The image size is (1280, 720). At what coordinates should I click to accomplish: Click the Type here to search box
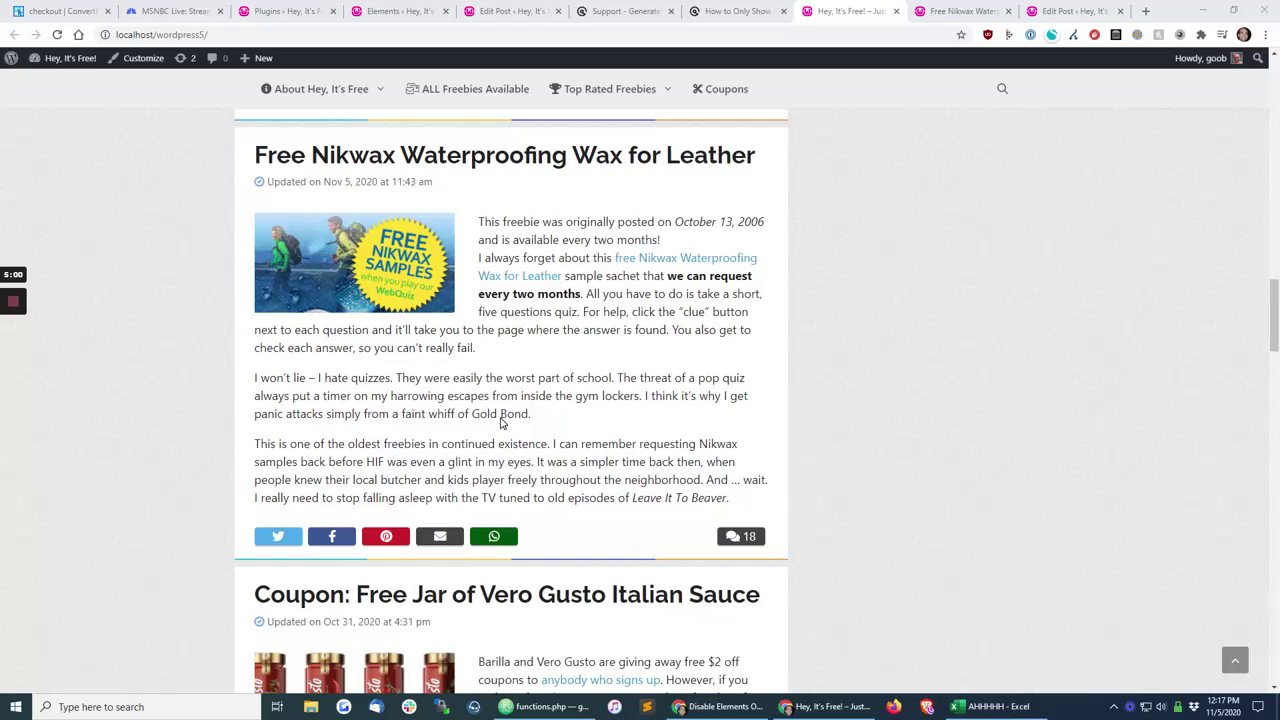146,707
